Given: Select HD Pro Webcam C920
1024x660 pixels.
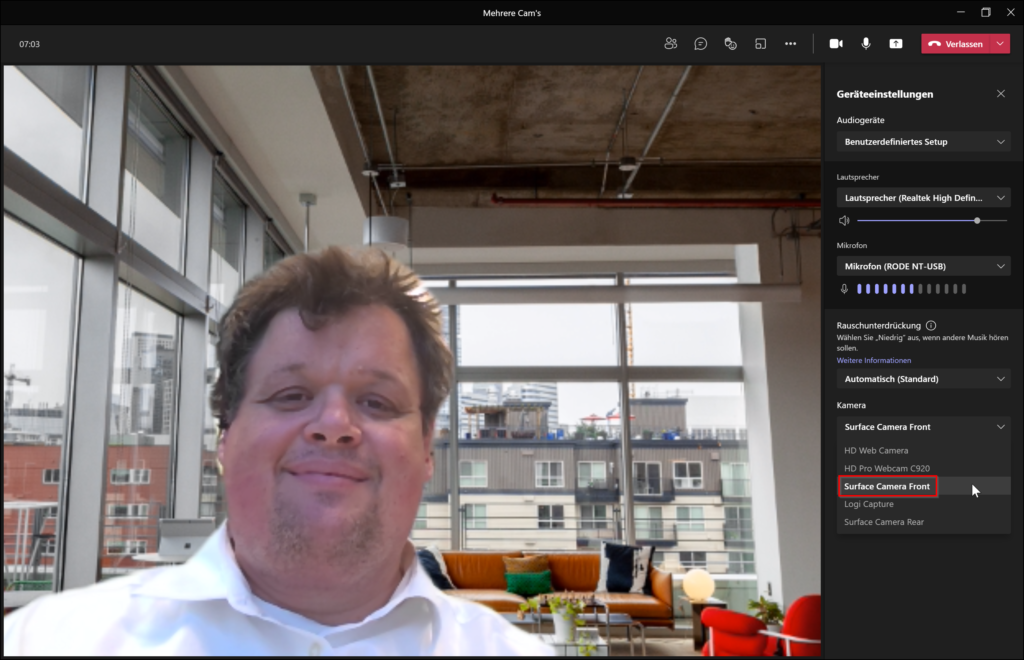Looking at the screenshot, I should [923, 468].
